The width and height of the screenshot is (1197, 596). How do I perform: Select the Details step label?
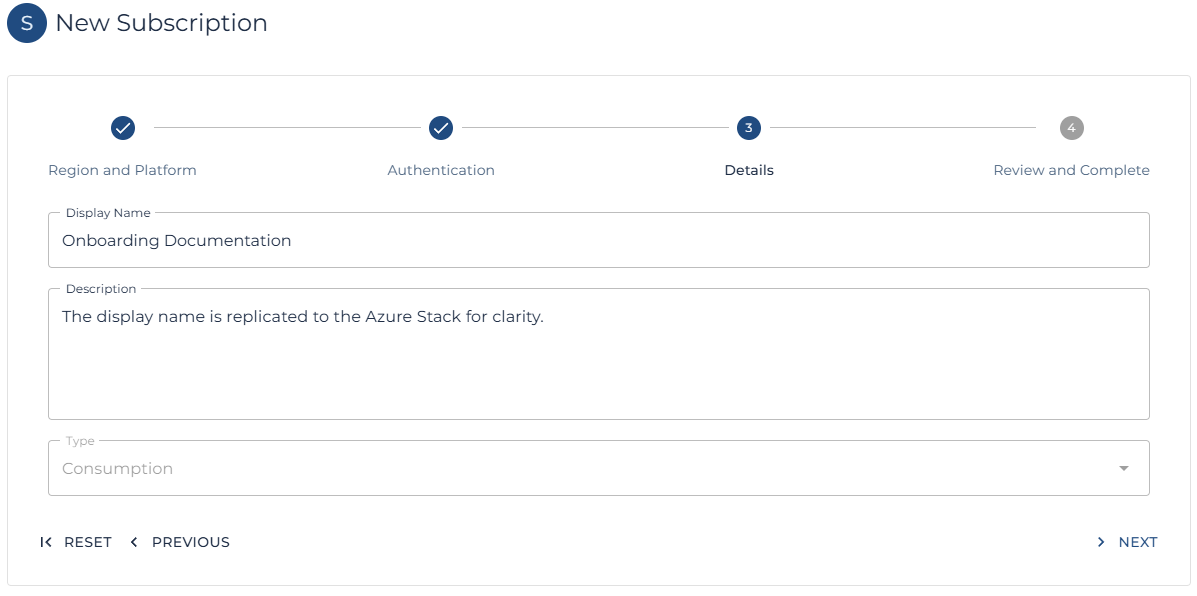click(x=749, y=170)
